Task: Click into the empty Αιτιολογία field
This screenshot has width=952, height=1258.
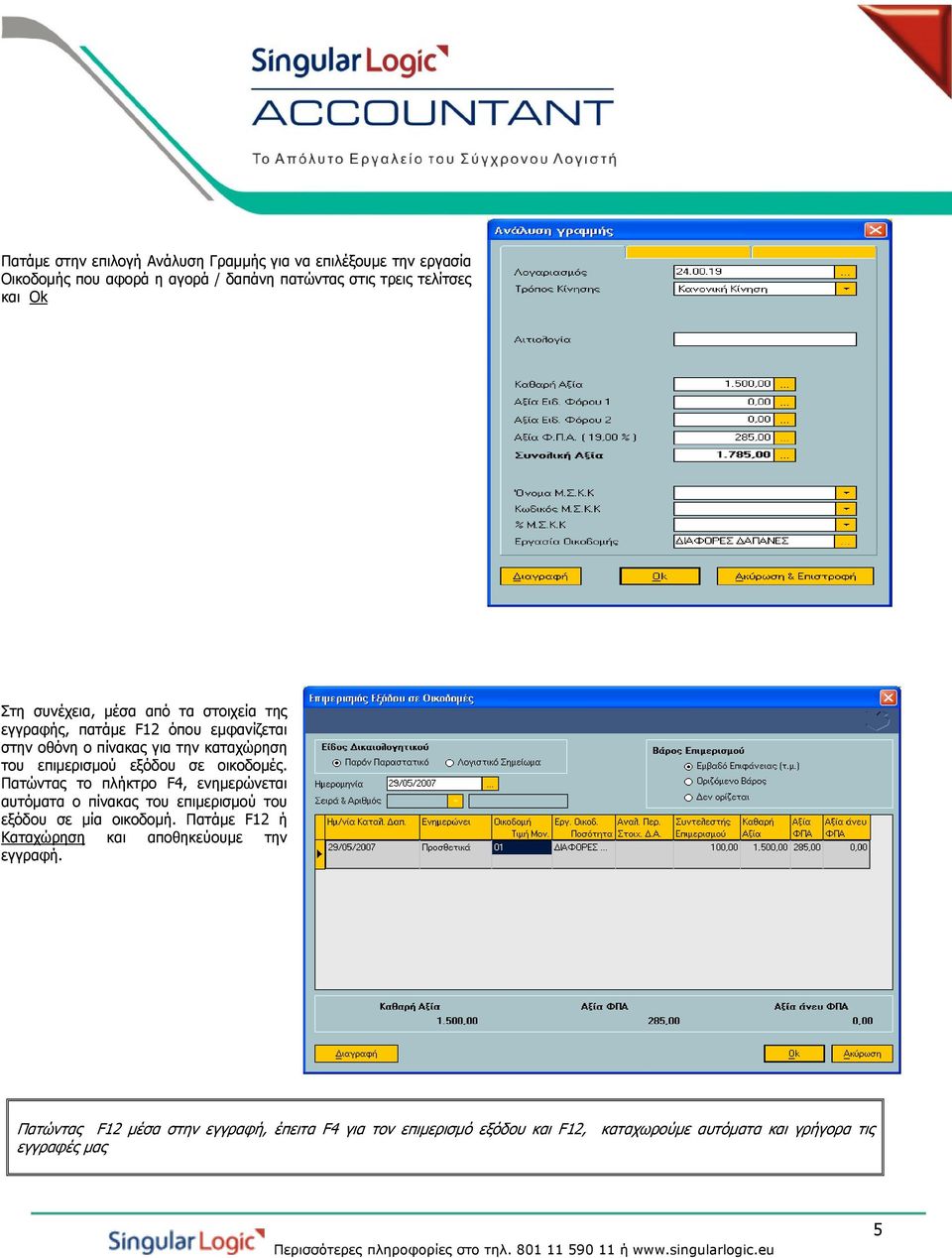Action: click(765, 339)
